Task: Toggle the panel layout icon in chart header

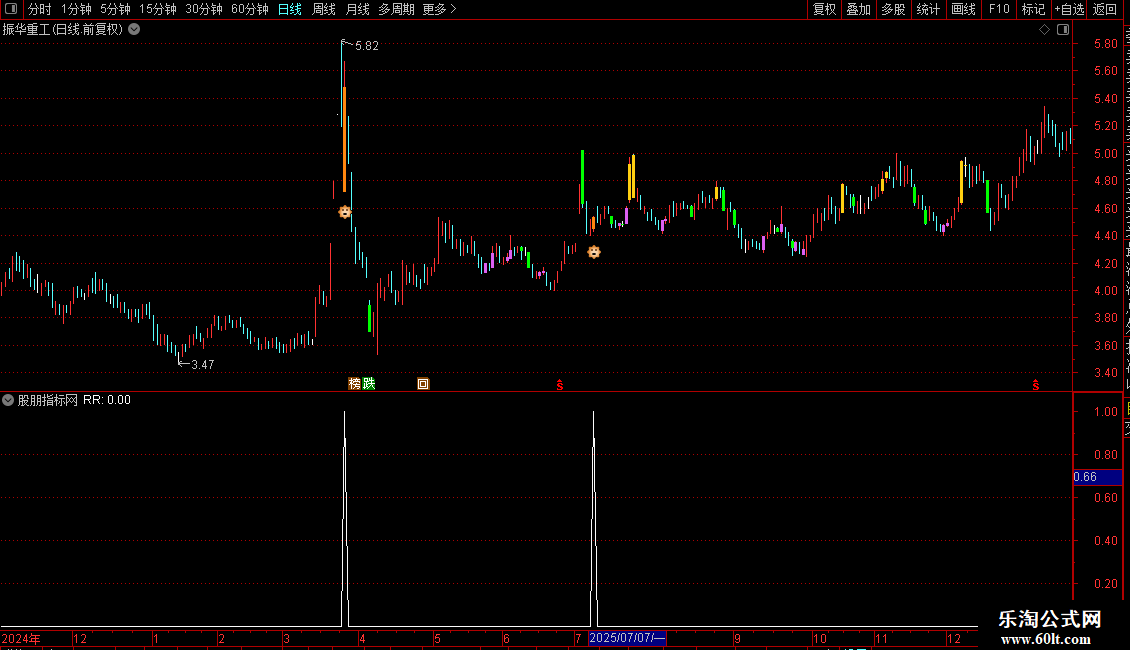Action: pos(1063,30)
